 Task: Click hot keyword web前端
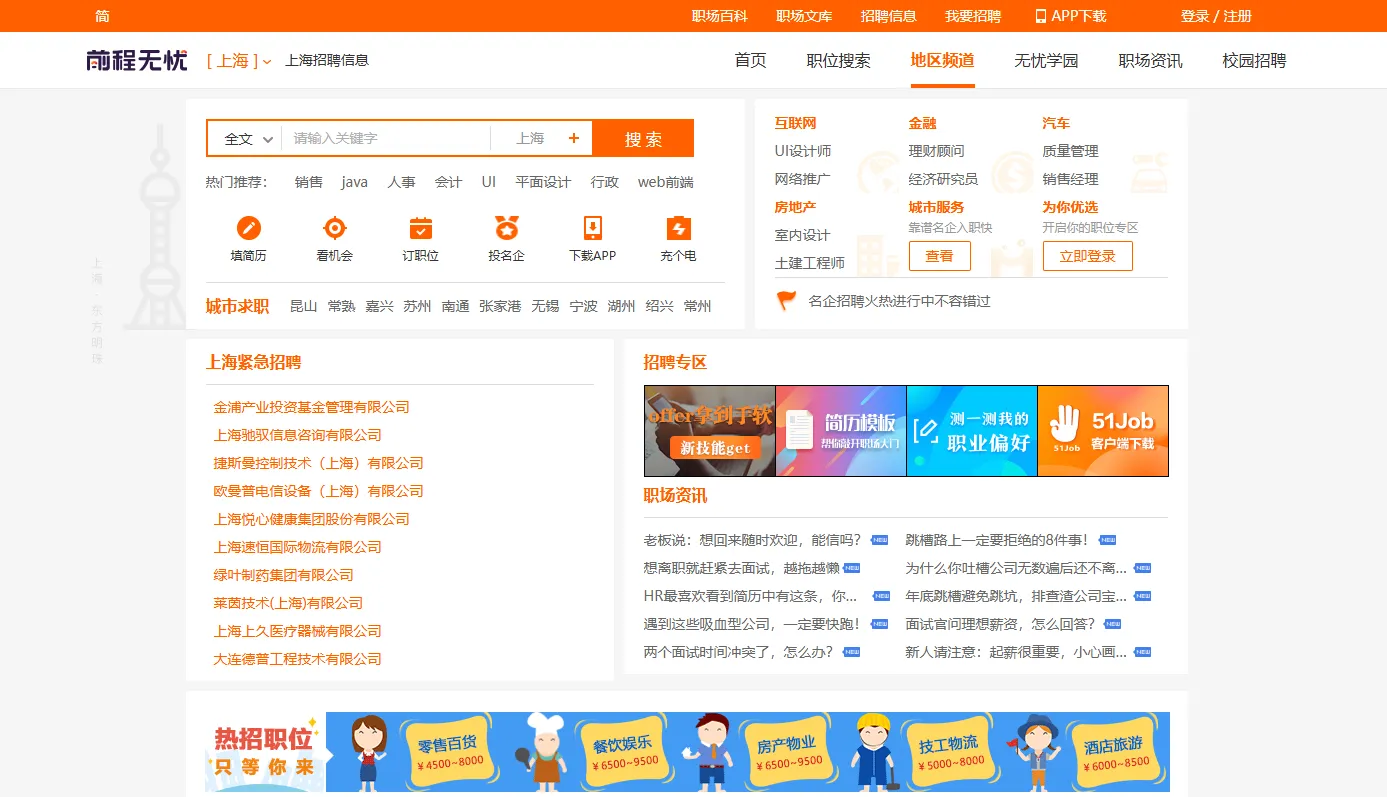pos(666,182)
